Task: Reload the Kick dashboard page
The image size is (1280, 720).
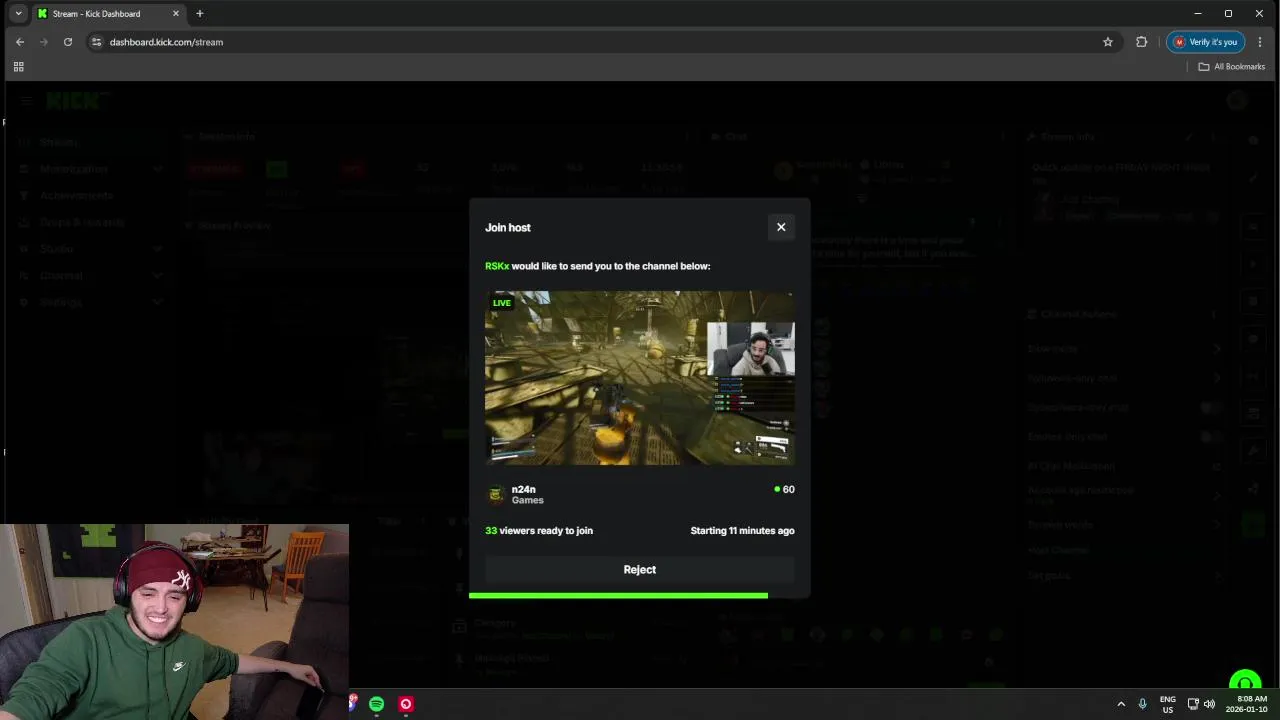Action: pos(68,42)
